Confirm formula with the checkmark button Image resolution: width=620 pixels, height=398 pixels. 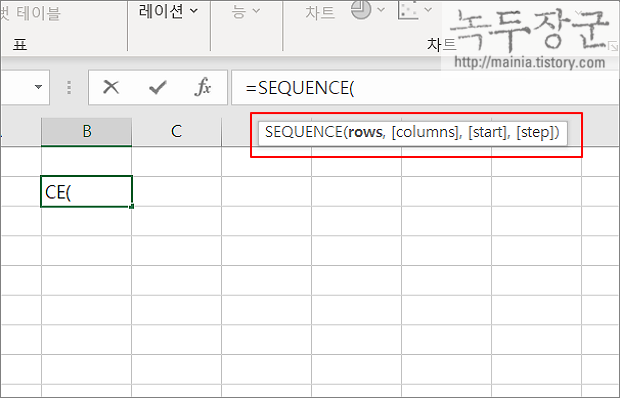point(157,87)
